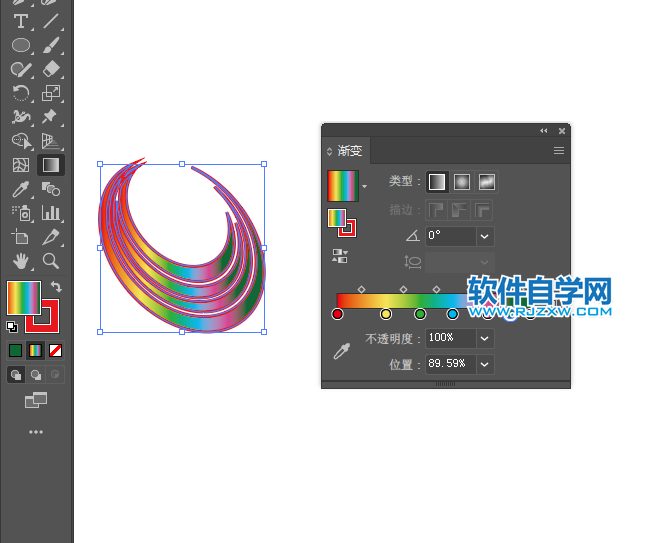The height and width of the screenshot is (543, 660).
Task: Select the Mesh tool
Action: (21, 165)
